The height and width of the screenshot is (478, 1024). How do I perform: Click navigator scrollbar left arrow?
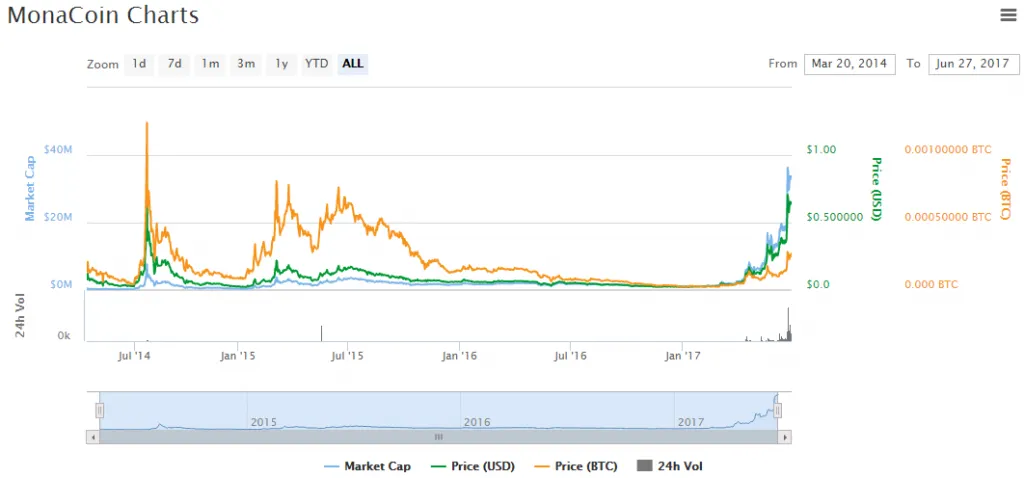[x=93, y=437]
